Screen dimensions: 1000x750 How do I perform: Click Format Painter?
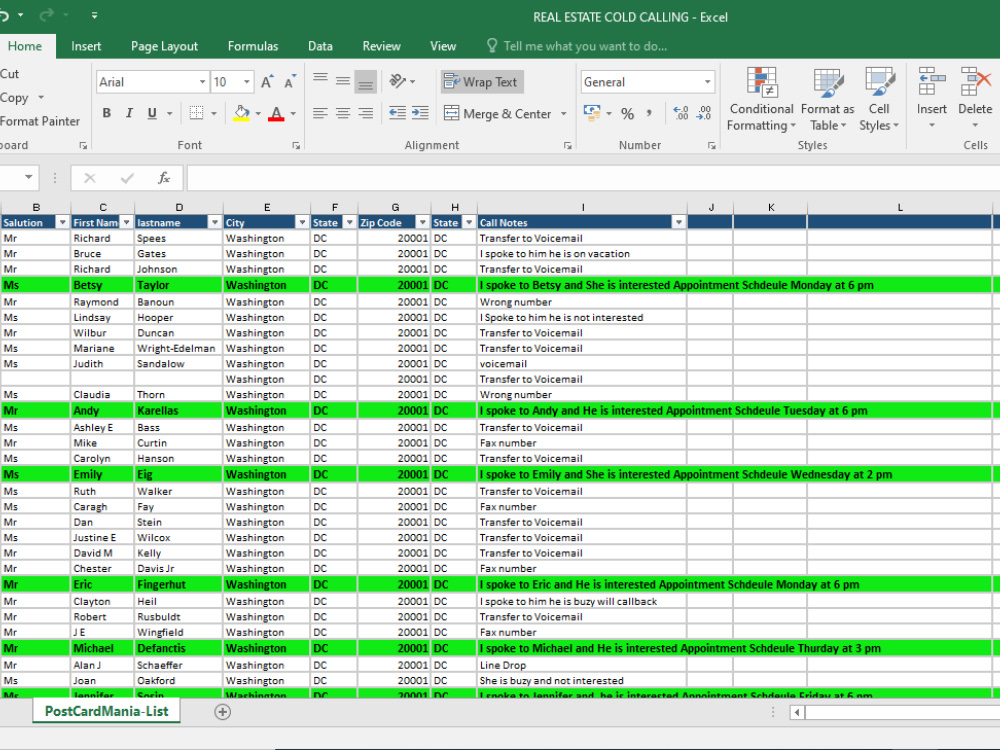[40, 121]
